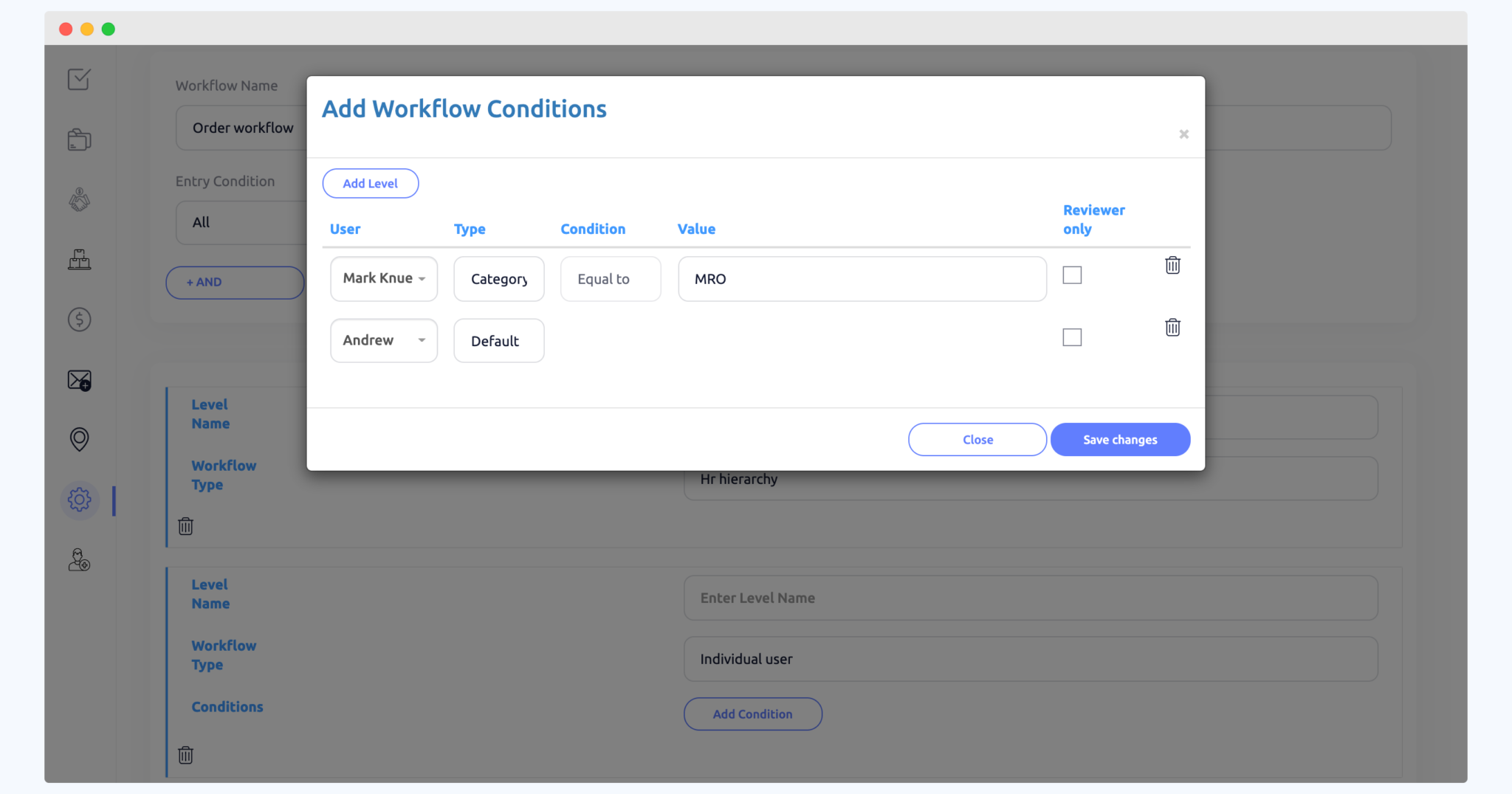Open the add user icon in sidebar
Viewport: 1512px width, 794px height.
79,560
